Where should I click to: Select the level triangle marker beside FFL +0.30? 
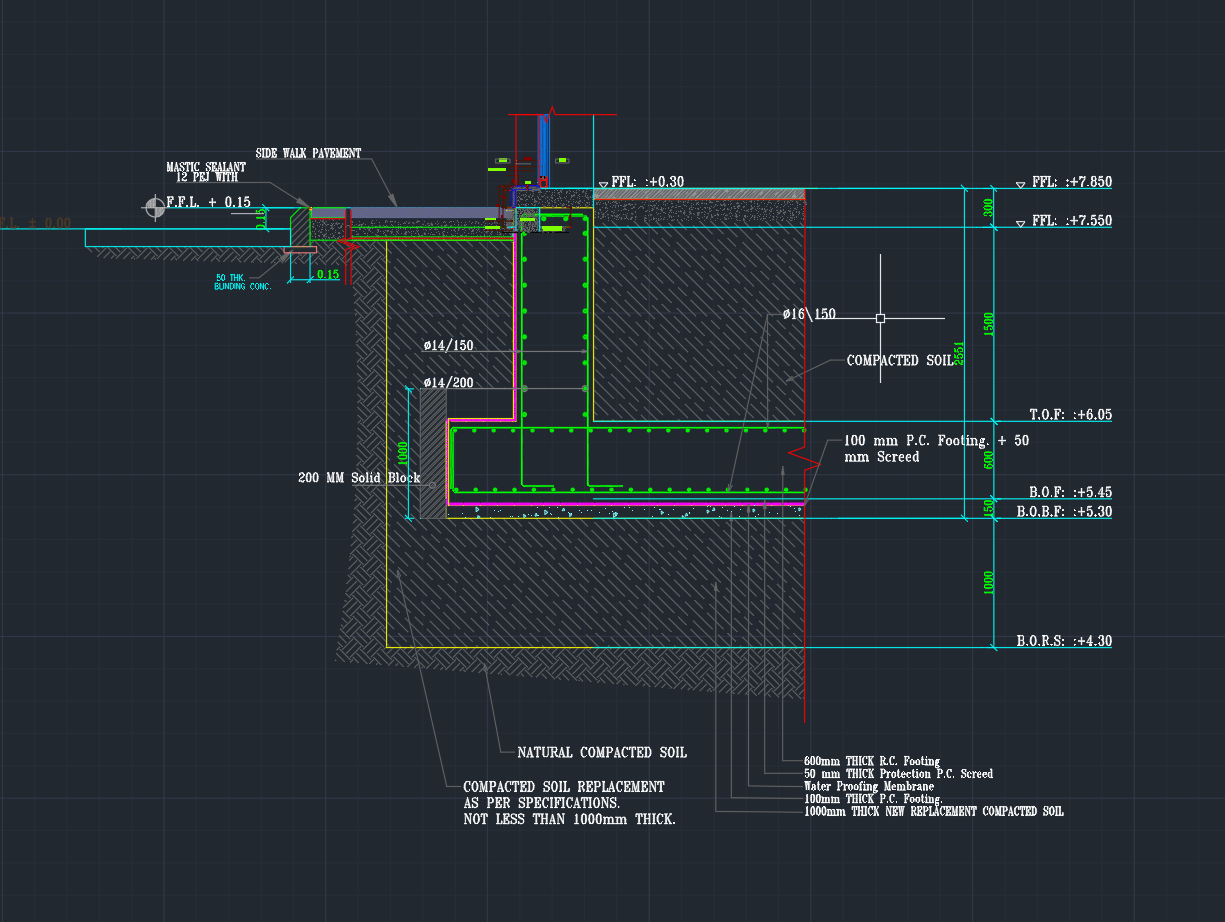[x=603, y=183]
